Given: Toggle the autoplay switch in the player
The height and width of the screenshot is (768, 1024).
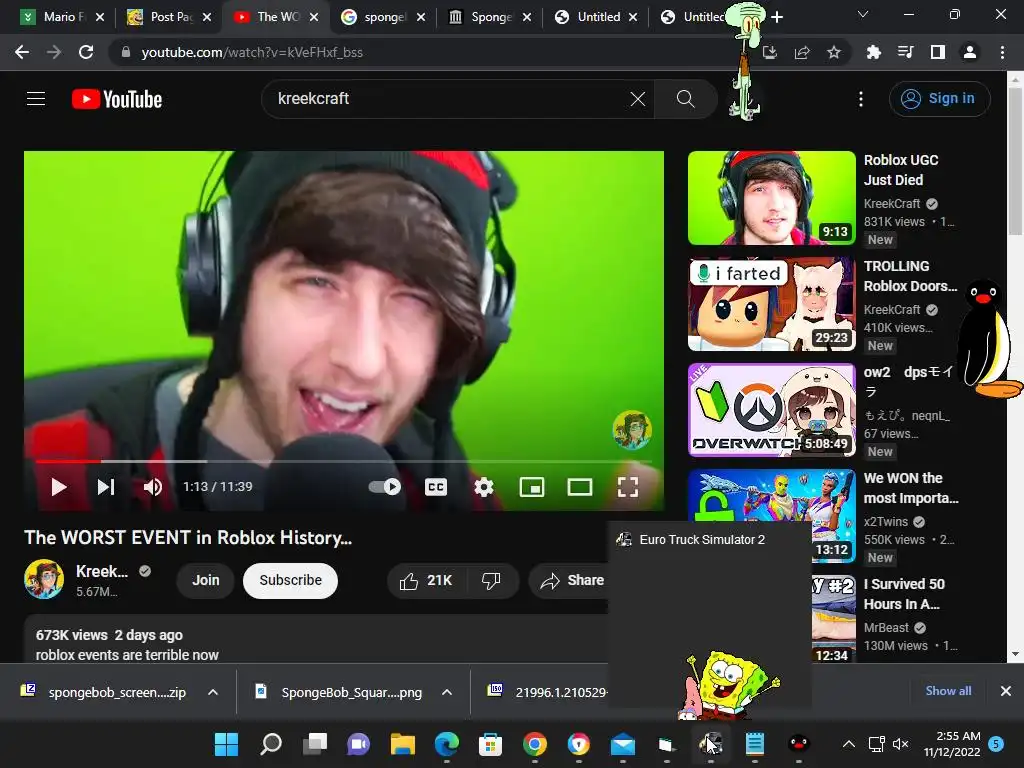Looking at the screenshot, I should pyautogui.click(x=385, y=487).
